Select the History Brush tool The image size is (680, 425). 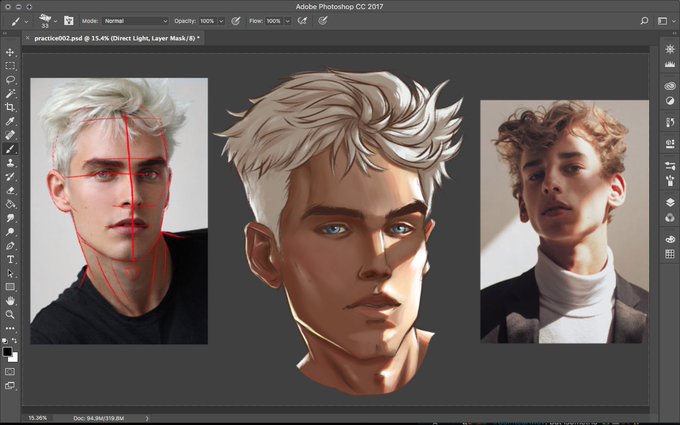pos(10,177)
